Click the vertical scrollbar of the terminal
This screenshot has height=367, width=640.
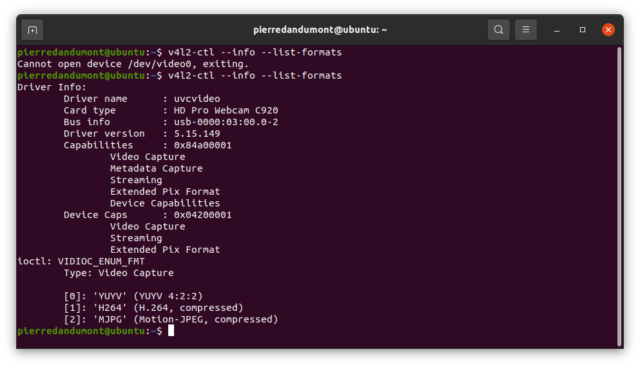pyautogui.click(x=619, y=196)
